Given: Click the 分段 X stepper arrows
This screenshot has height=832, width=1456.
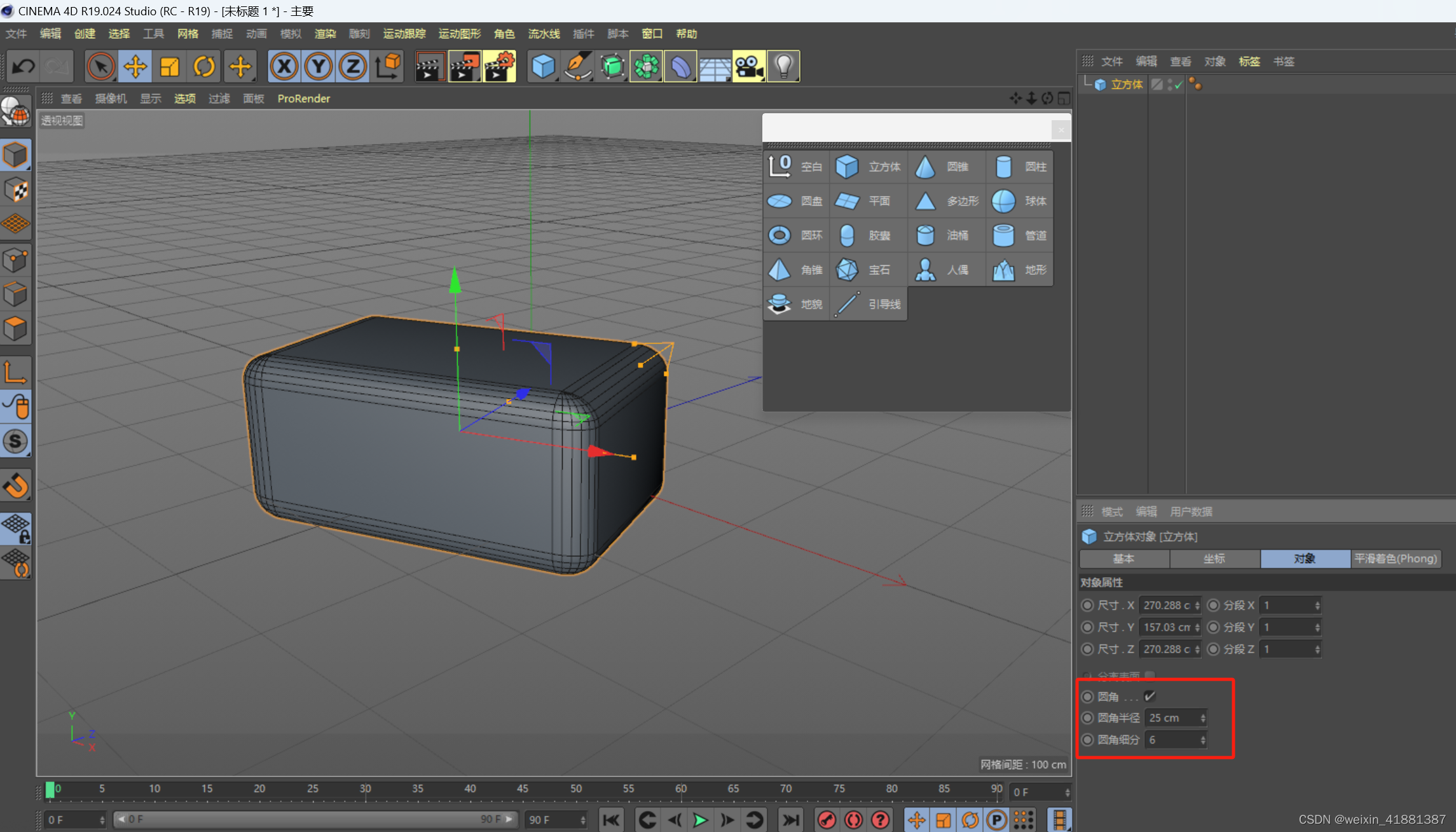Looking at the screenshot, I should tap(1317, 606).
